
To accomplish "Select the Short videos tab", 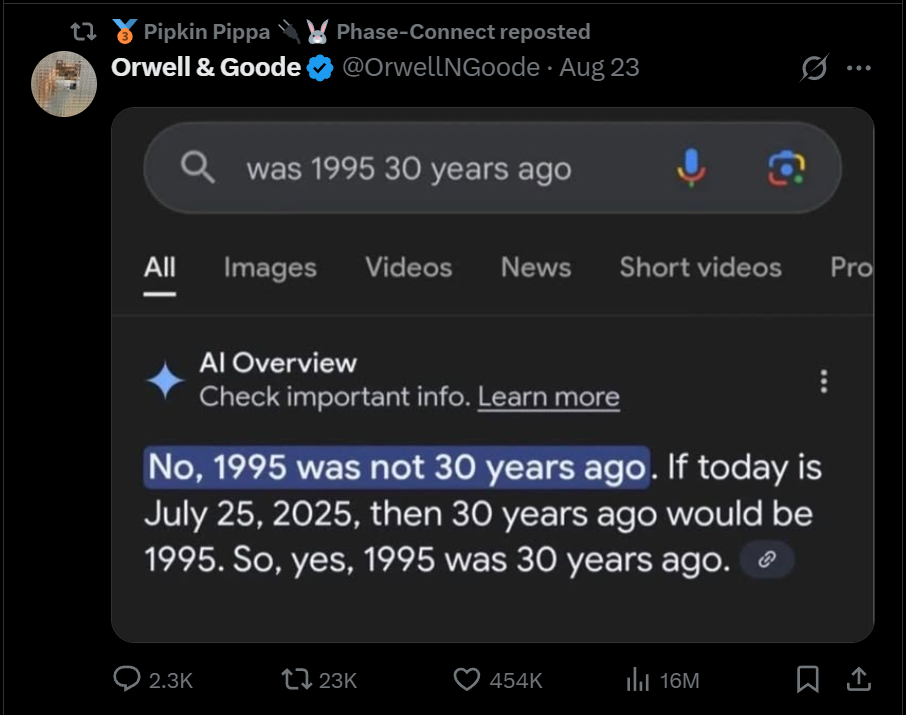I will 700,268.
